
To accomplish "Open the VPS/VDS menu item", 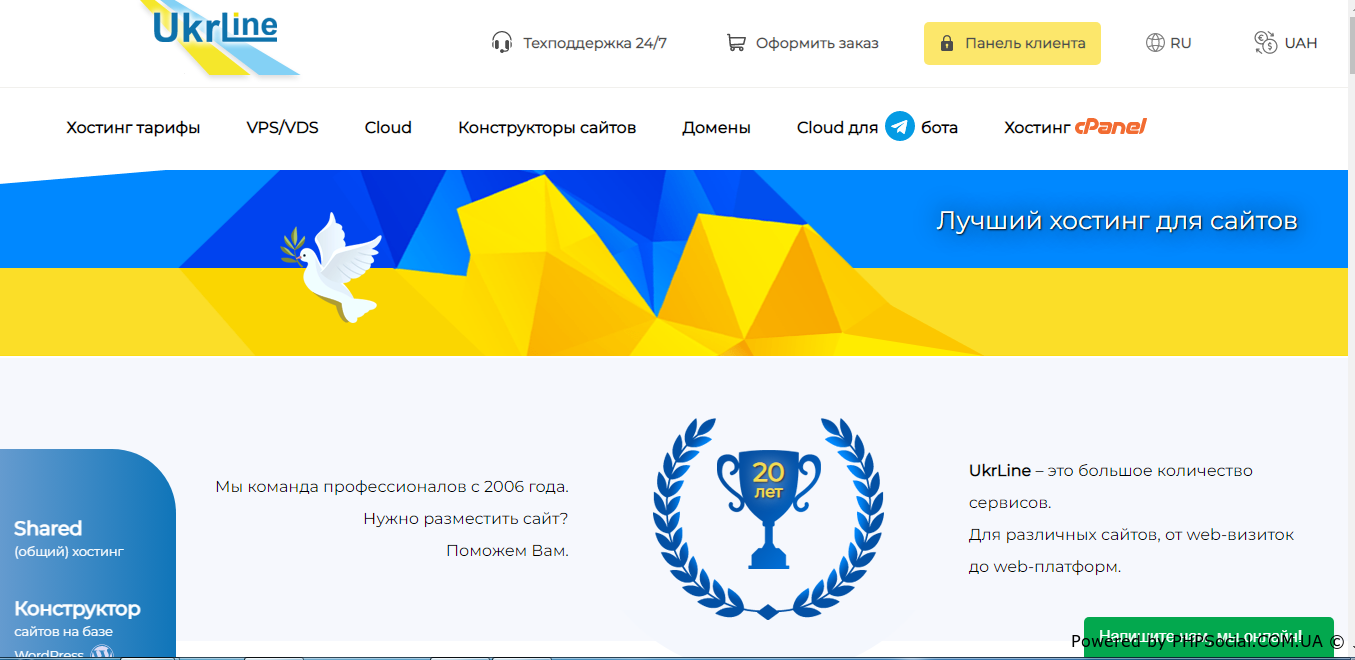I will tap(282, 127).
